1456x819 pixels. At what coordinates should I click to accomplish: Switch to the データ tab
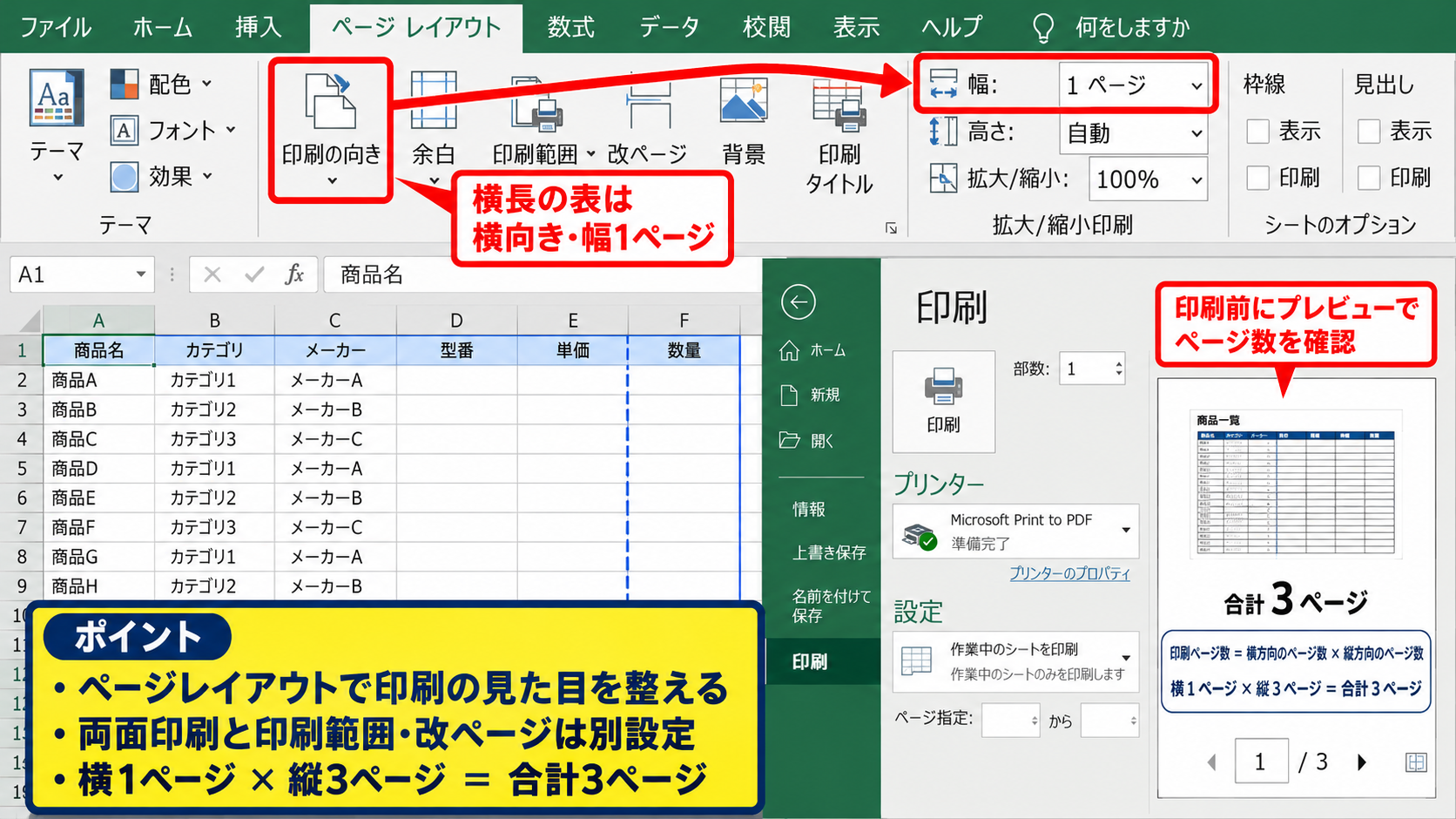click(x=669, y=27)
